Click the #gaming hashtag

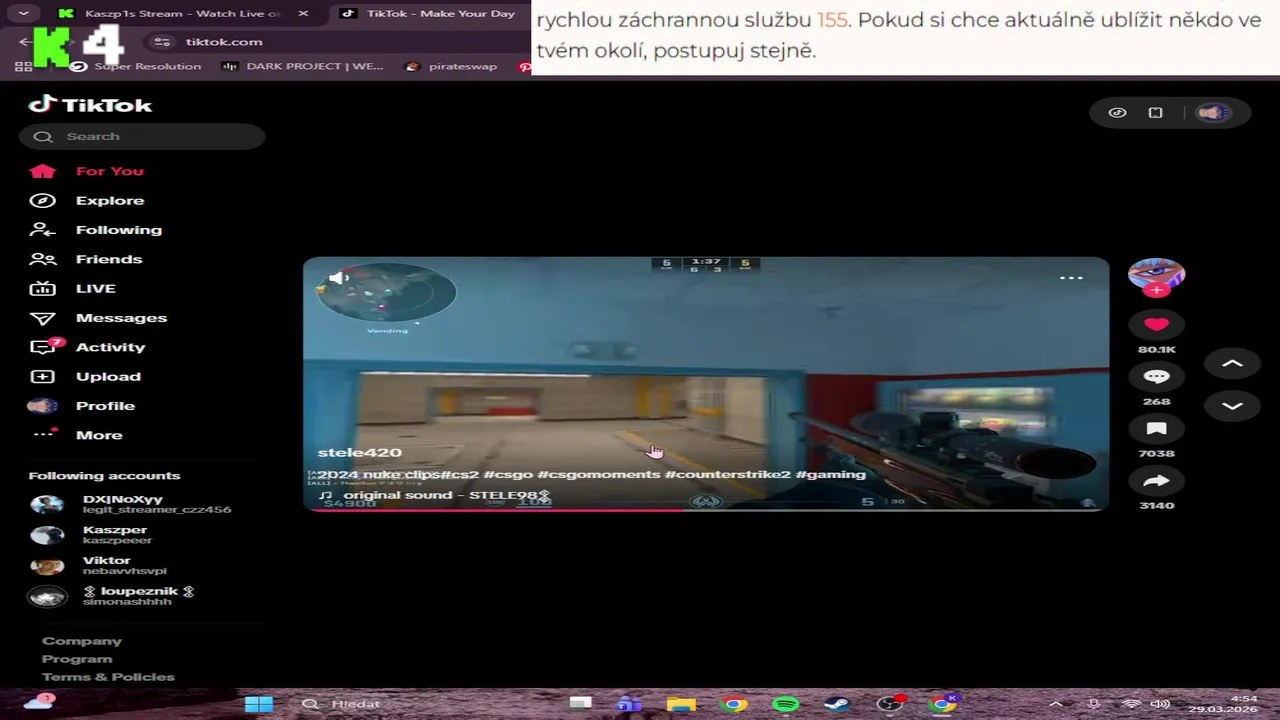(x=830, y=474)
